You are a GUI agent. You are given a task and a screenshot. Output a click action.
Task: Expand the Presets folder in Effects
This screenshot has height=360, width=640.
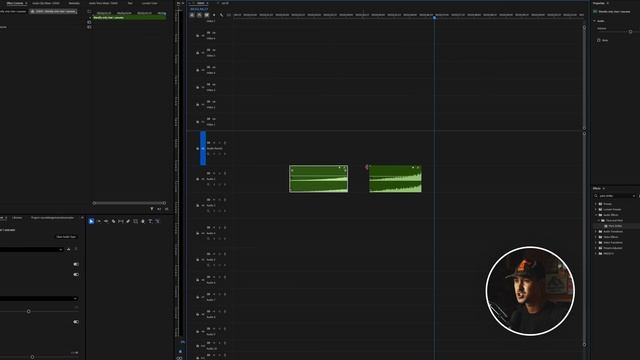click(x=596, y=204)
